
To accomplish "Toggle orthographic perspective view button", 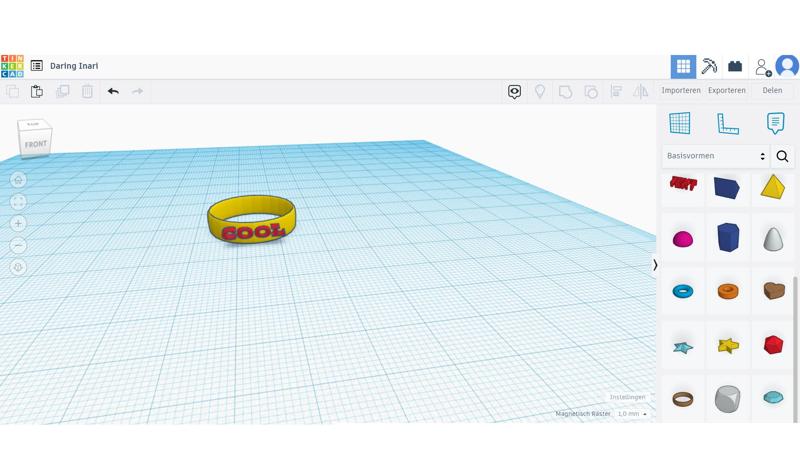I will (18, 267).
